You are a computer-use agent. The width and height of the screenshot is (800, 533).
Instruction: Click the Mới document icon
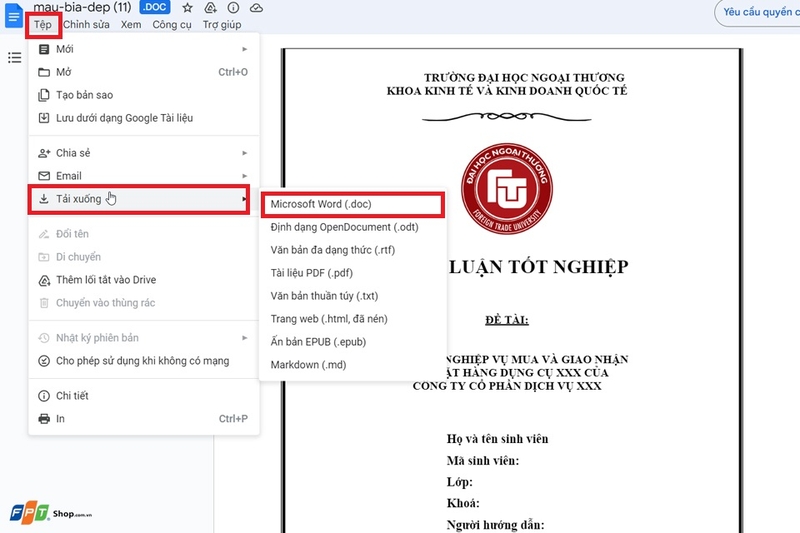tap(44, 49)
